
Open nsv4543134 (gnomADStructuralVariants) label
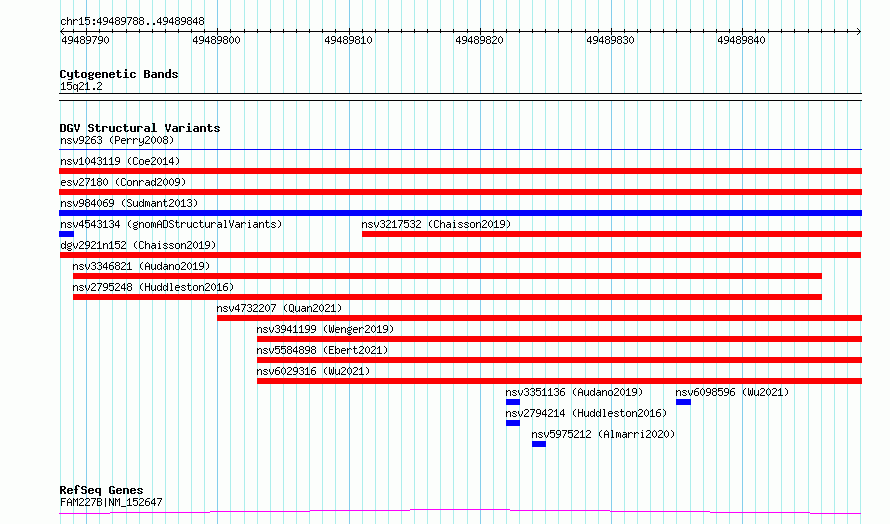(171, 224)
